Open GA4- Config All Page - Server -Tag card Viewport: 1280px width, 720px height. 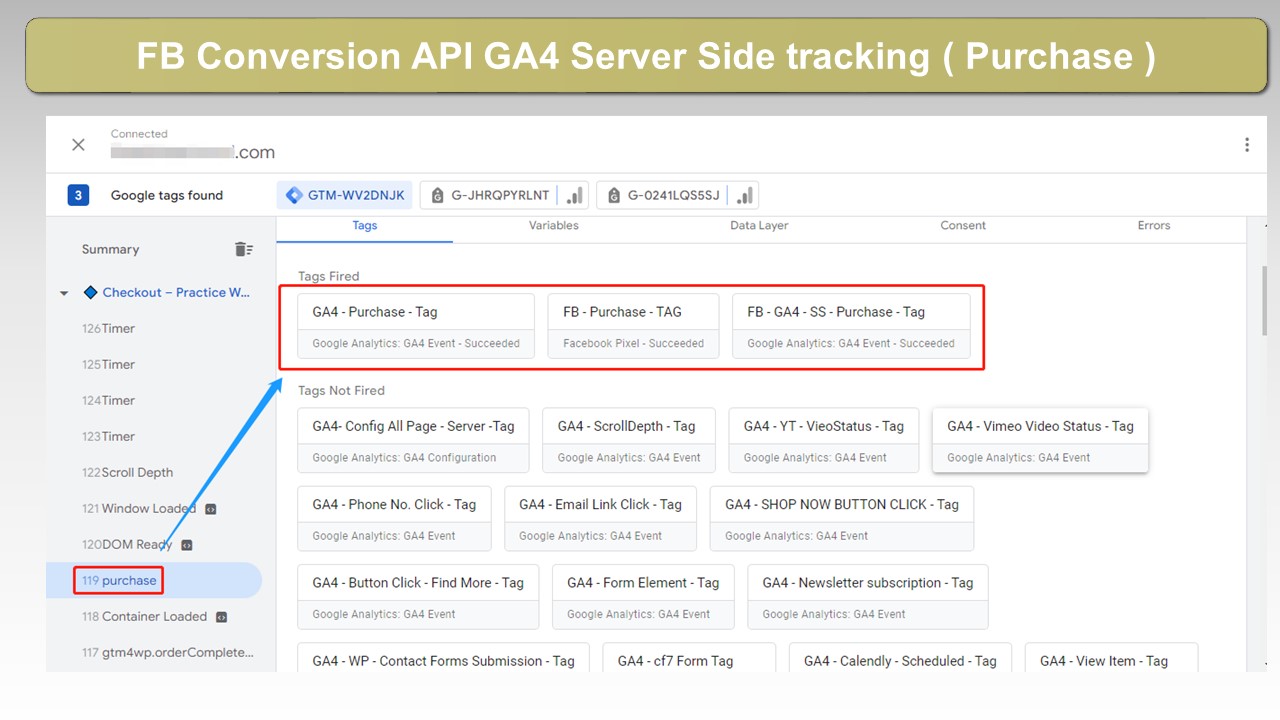tap(413, 440)
